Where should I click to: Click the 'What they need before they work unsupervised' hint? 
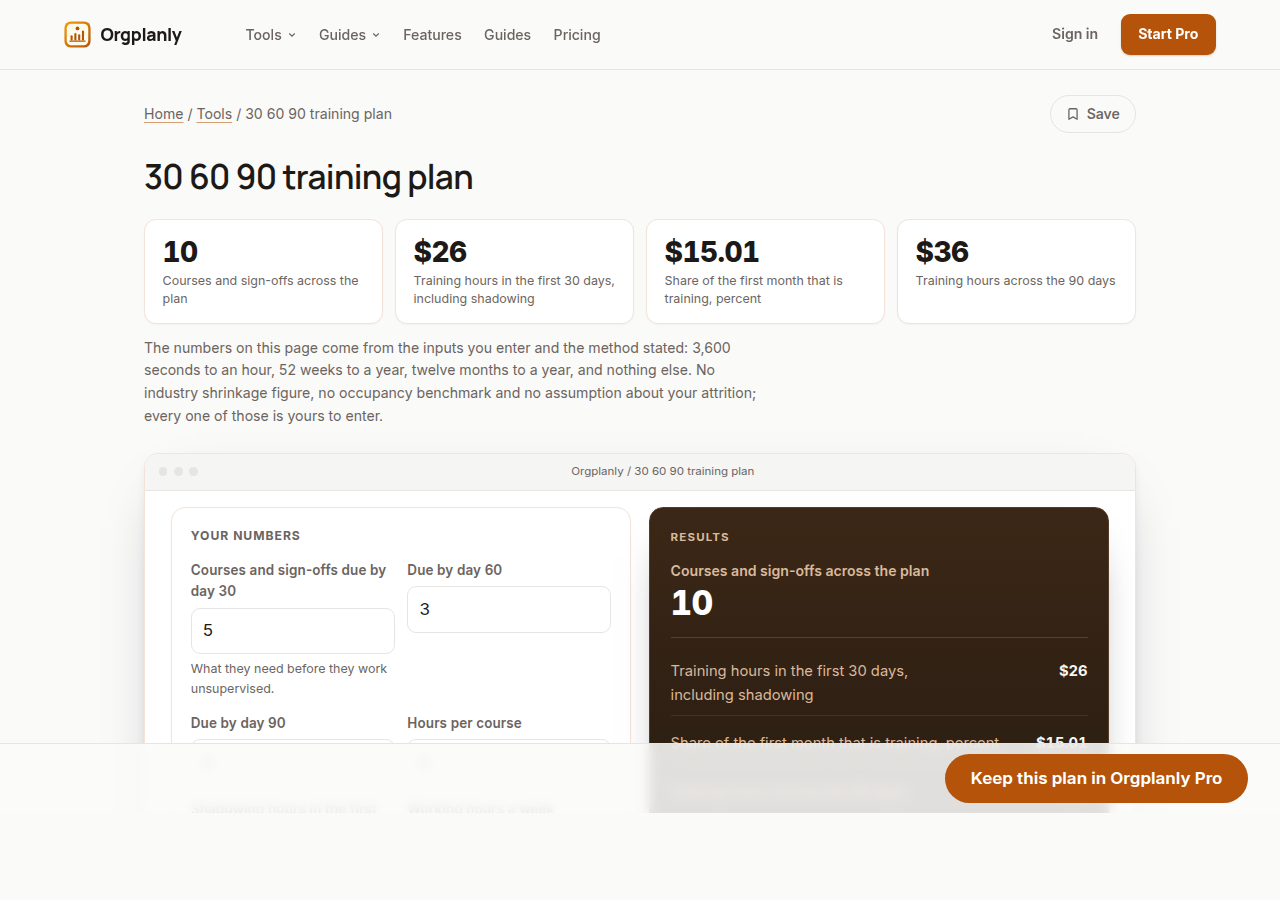pyautogui.click(x=289, y=678)
